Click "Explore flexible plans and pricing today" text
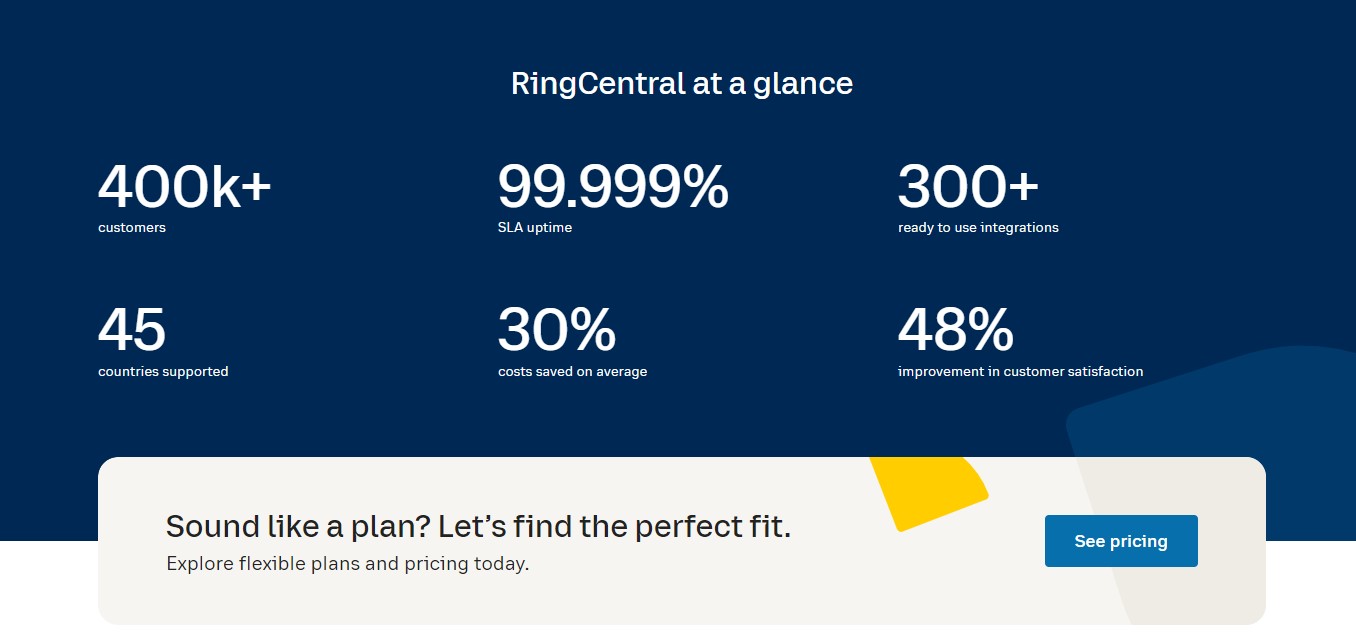Viewport: 1356px width, 632px height. click(347, 564)
